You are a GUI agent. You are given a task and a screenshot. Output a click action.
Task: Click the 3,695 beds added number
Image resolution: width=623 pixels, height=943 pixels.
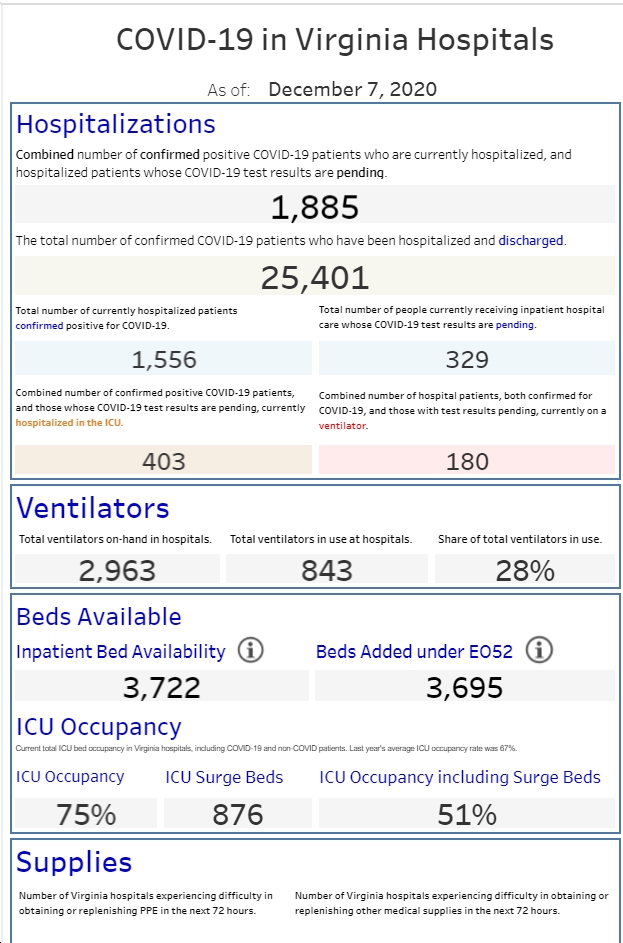coord(465,686)
